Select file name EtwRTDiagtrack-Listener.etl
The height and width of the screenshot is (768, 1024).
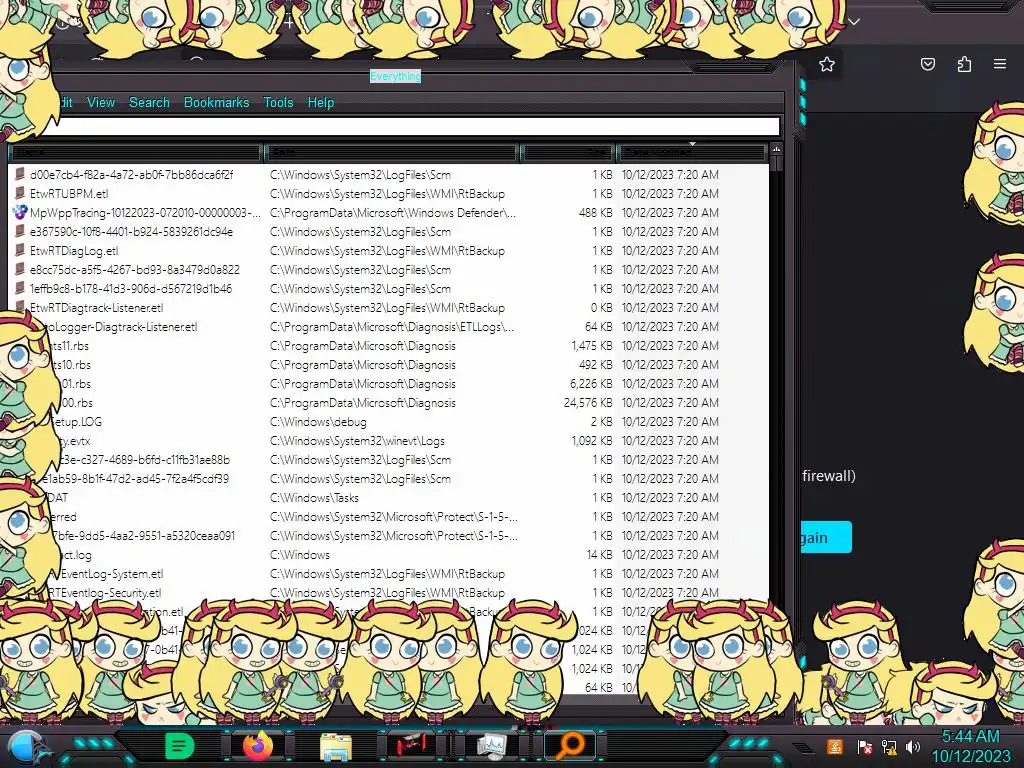[x=97, y=308]
